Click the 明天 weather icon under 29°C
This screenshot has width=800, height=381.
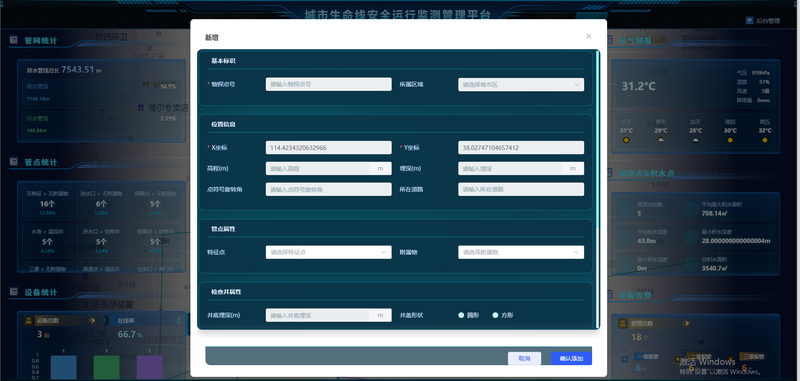[661, 140]
